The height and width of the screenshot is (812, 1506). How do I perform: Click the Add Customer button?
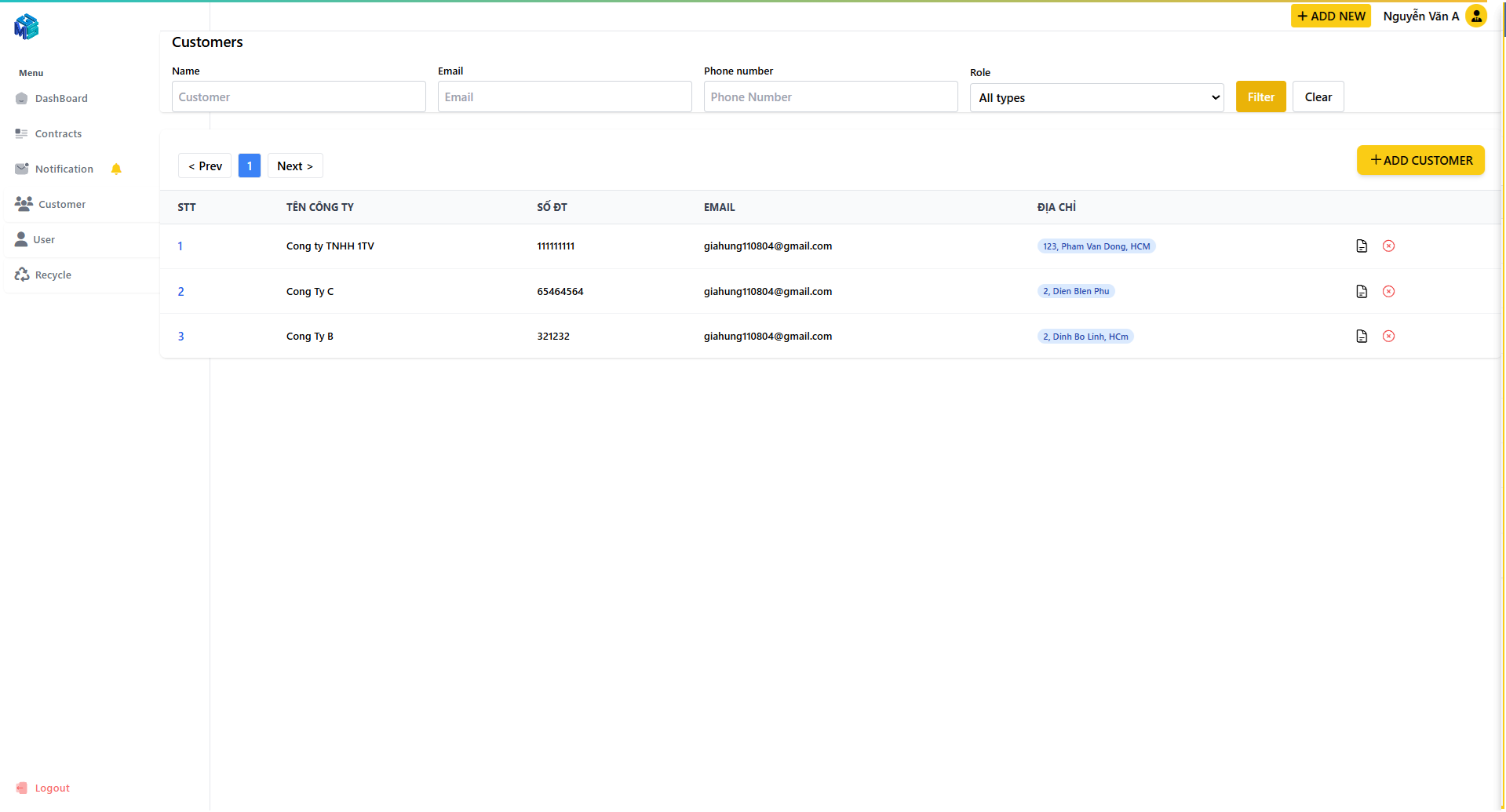1420,161
